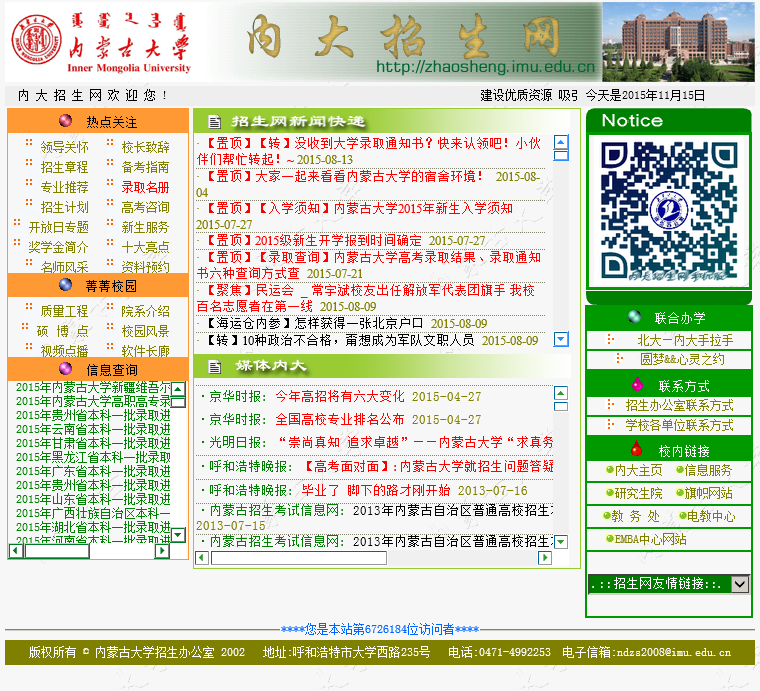Open the 2015年云南省本科一批录取进 entry

pos(93,429)
